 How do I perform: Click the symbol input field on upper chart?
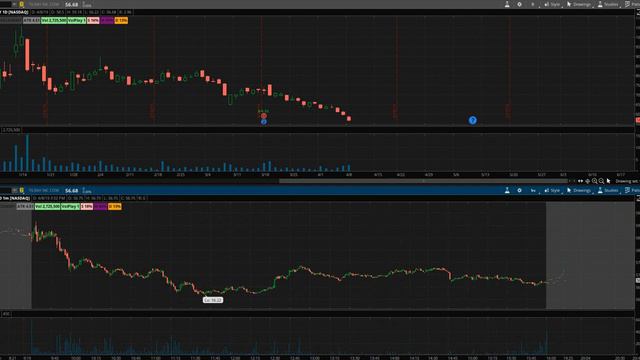coord(6,4)
